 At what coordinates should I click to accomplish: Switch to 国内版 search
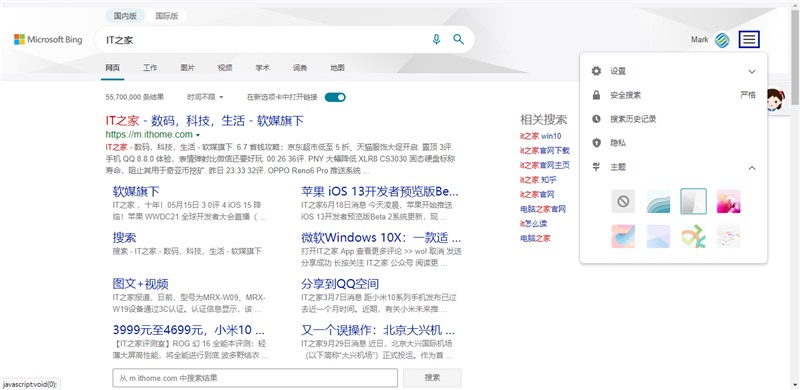coord(125,16)
